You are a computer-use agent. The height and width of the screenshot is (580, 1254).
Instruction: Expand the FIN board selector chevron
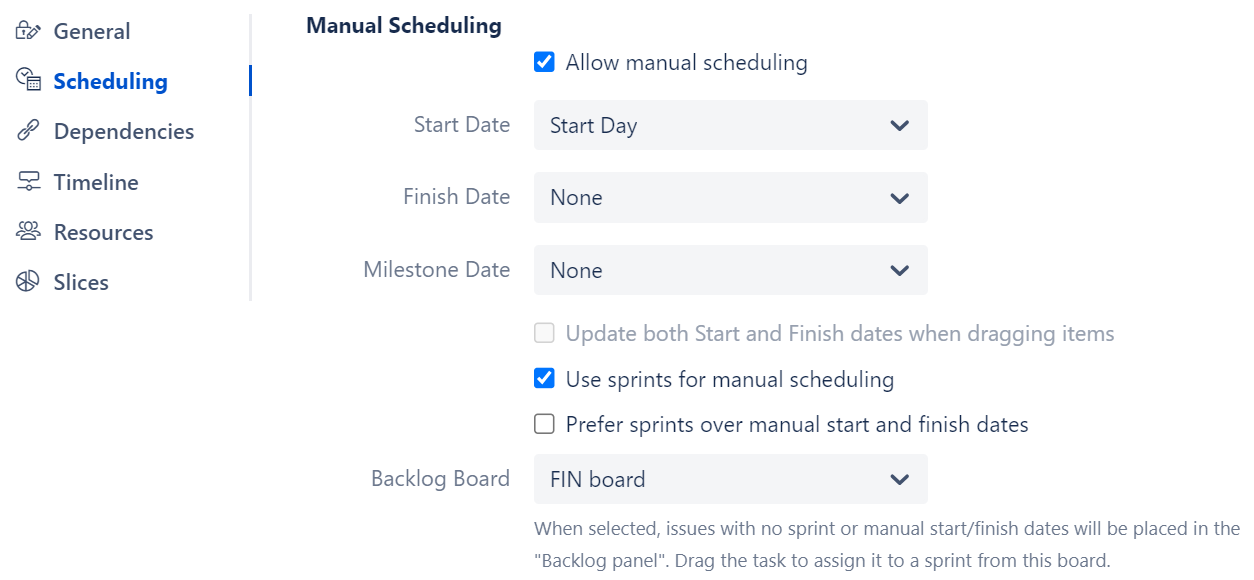pos(898,479)
